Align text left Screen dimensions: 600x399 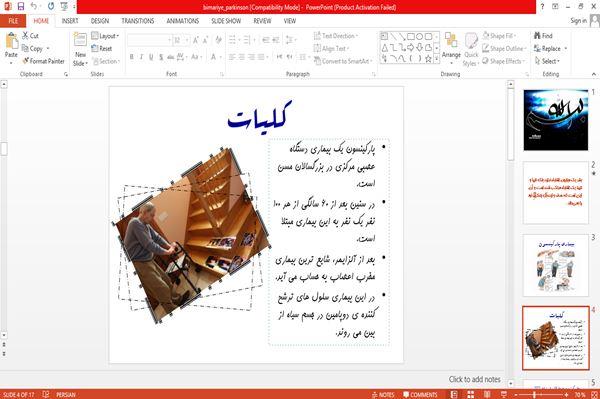232,57
